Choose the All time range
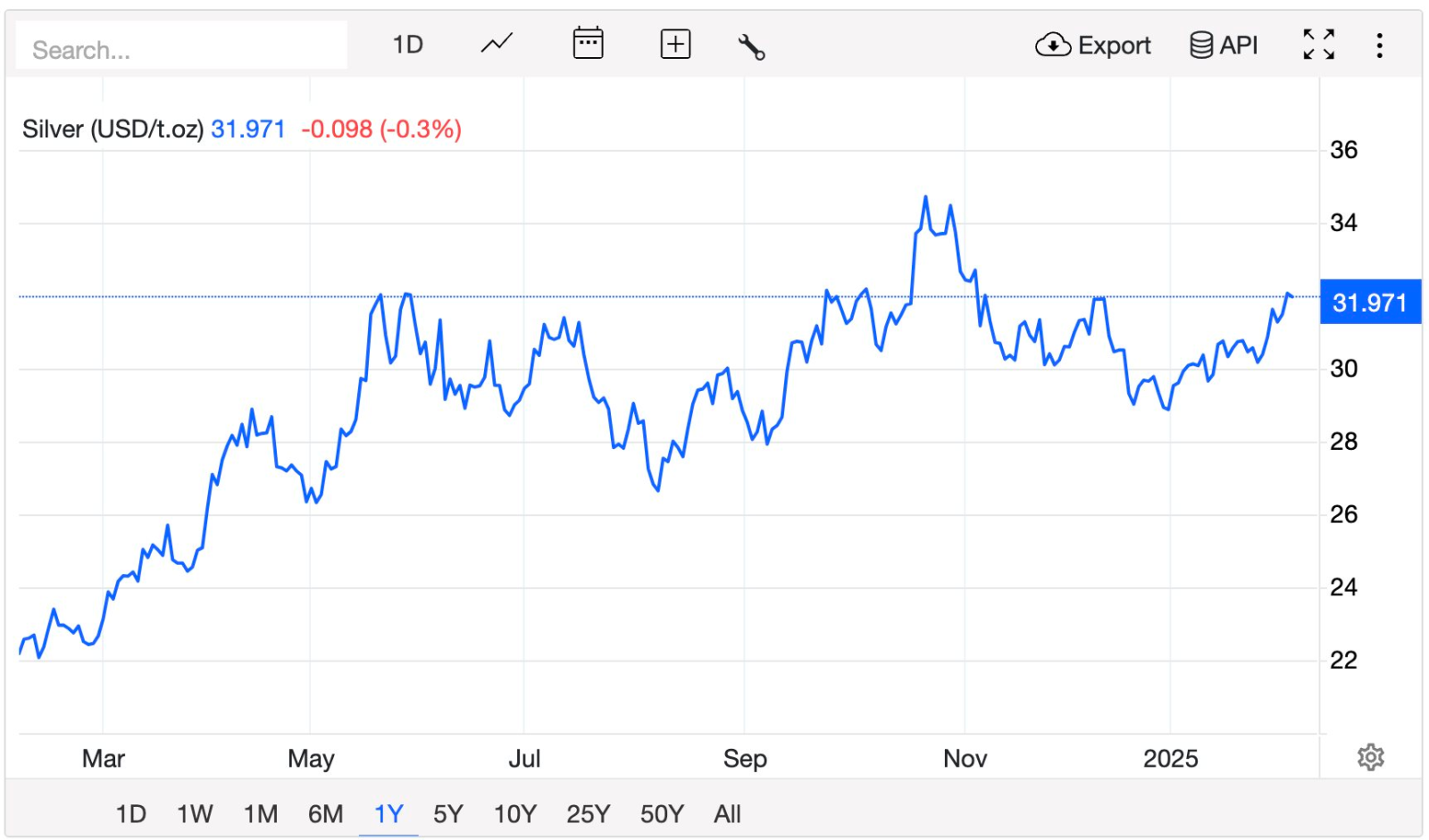The width and height of the screenshot is (1429, 840). (727, 814)
